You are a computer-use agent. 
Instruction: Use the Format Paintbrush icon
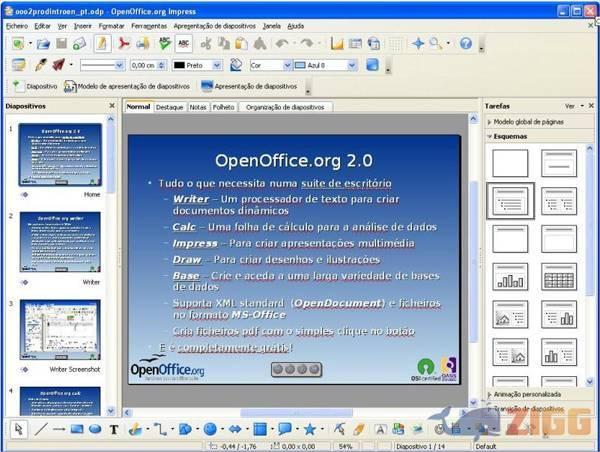(260, 44)
